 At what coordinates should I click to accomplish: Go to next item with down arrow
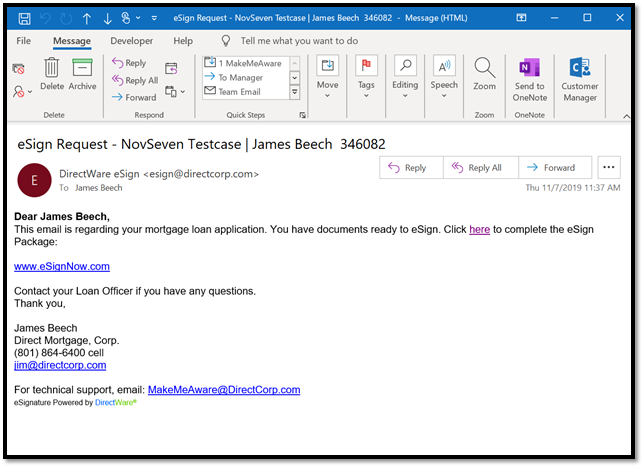pyautogui.click(x=107, y=18)
